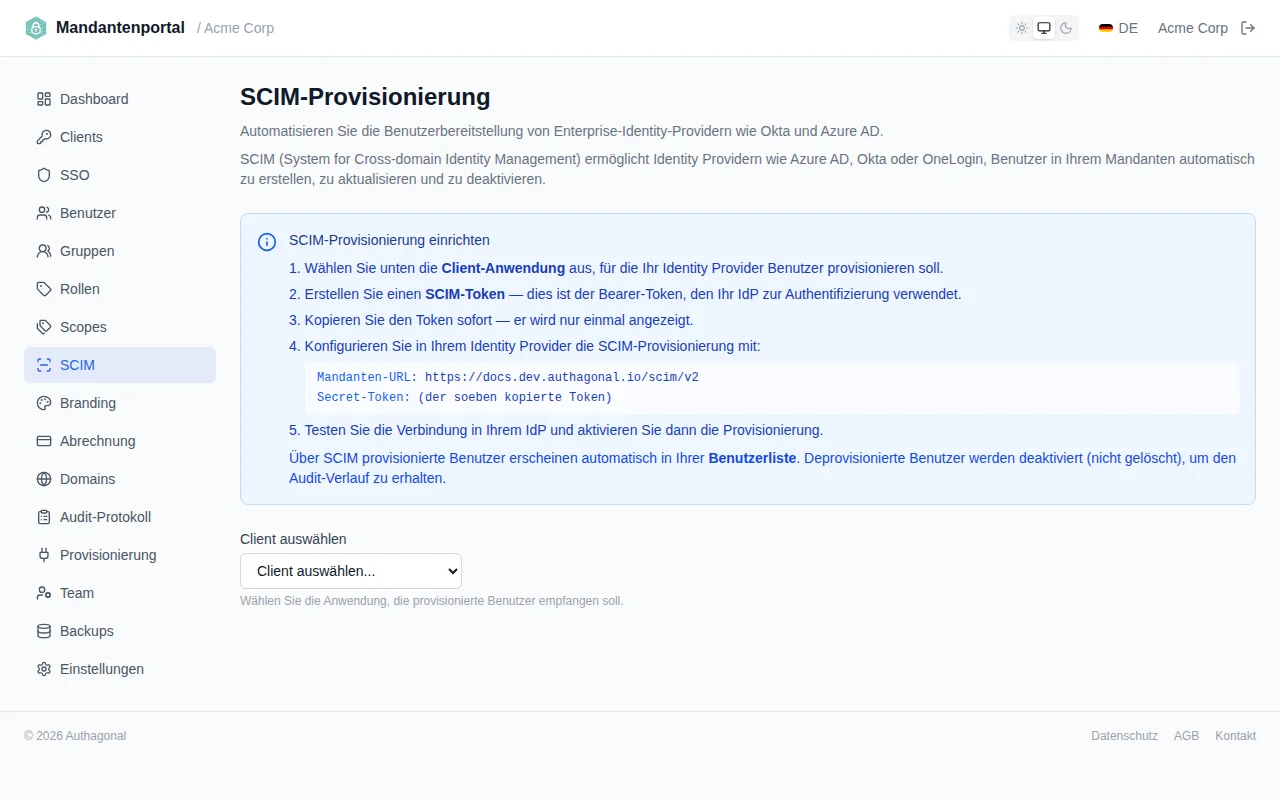Screen dimensions: 1280x800
Task: Click the logout arrow icon
Action: click(x=1248, y=28)
